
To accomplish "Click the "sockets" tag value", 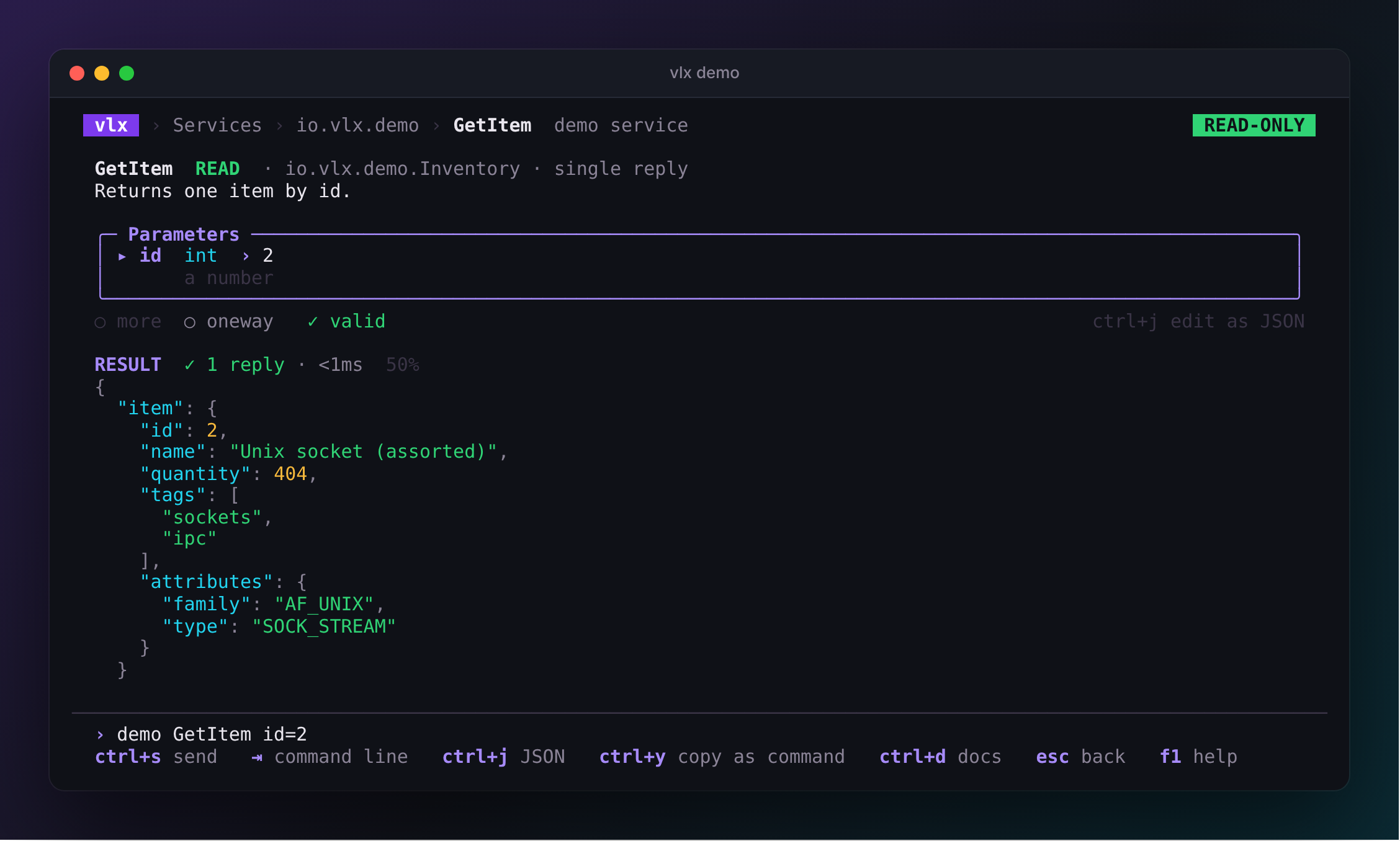I will point(212,517).
